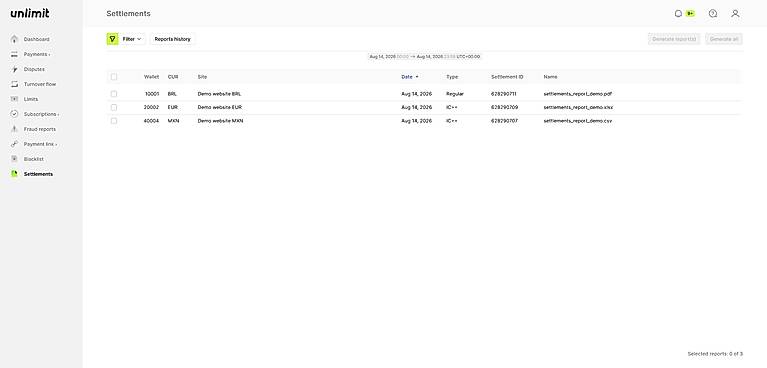Click the Generate all button
Screen dimensions: 767x368
click(x=724, y=39)
